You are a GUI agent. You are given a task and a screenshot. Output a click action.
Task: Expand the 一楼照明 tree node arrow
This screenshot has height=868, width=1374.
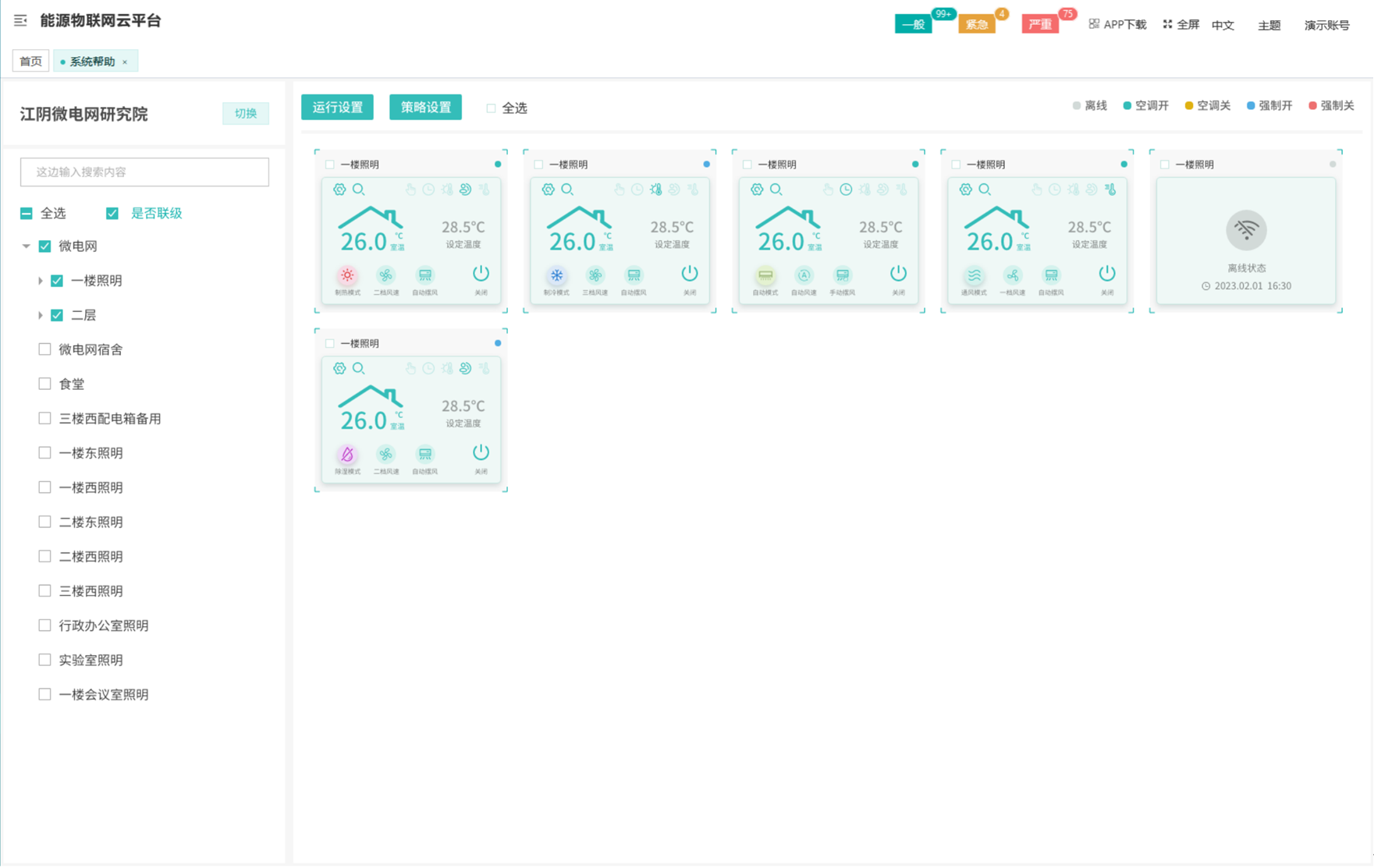pos(40,281)
